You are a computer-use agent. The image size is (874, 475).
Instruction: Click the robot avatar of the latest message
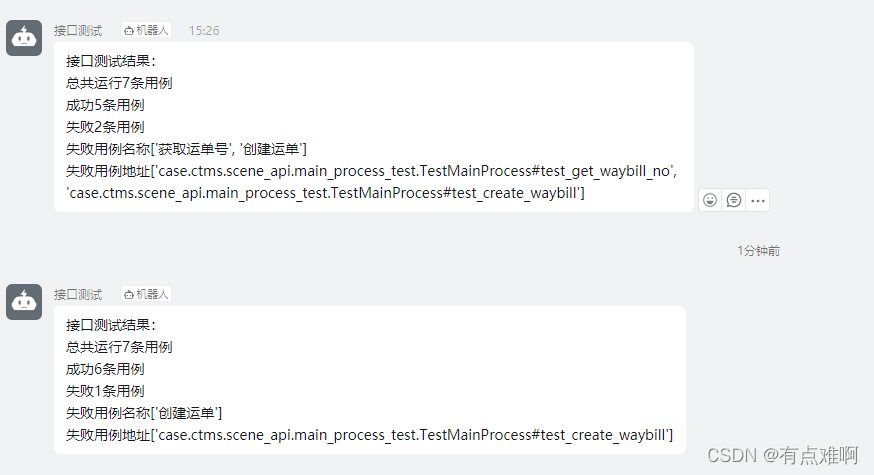24,302
